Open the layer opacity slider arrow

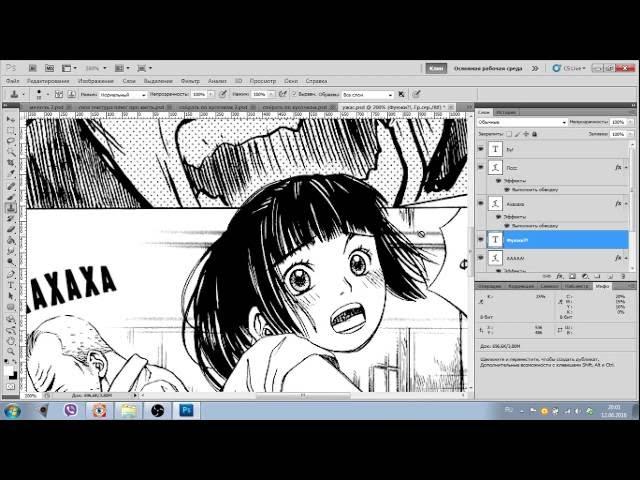[630, 122]
